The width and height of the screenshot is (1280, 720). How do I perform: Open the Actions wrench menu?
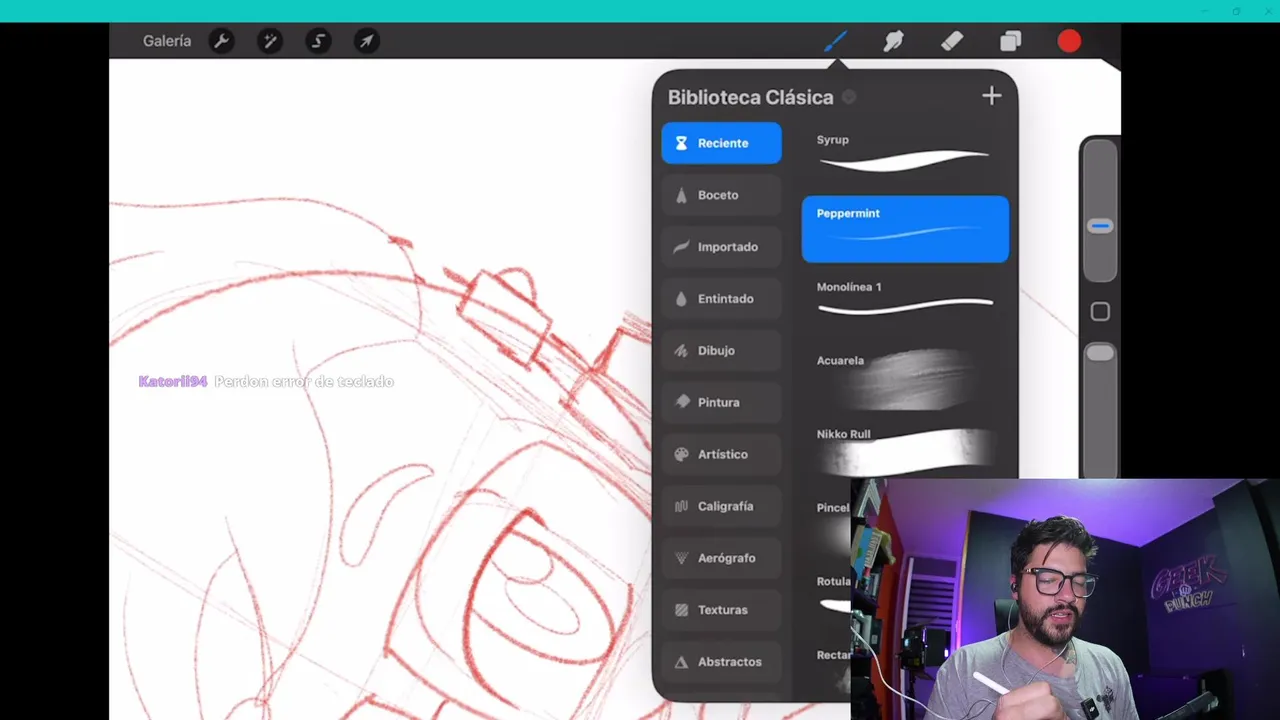click(x=221, y=41)
